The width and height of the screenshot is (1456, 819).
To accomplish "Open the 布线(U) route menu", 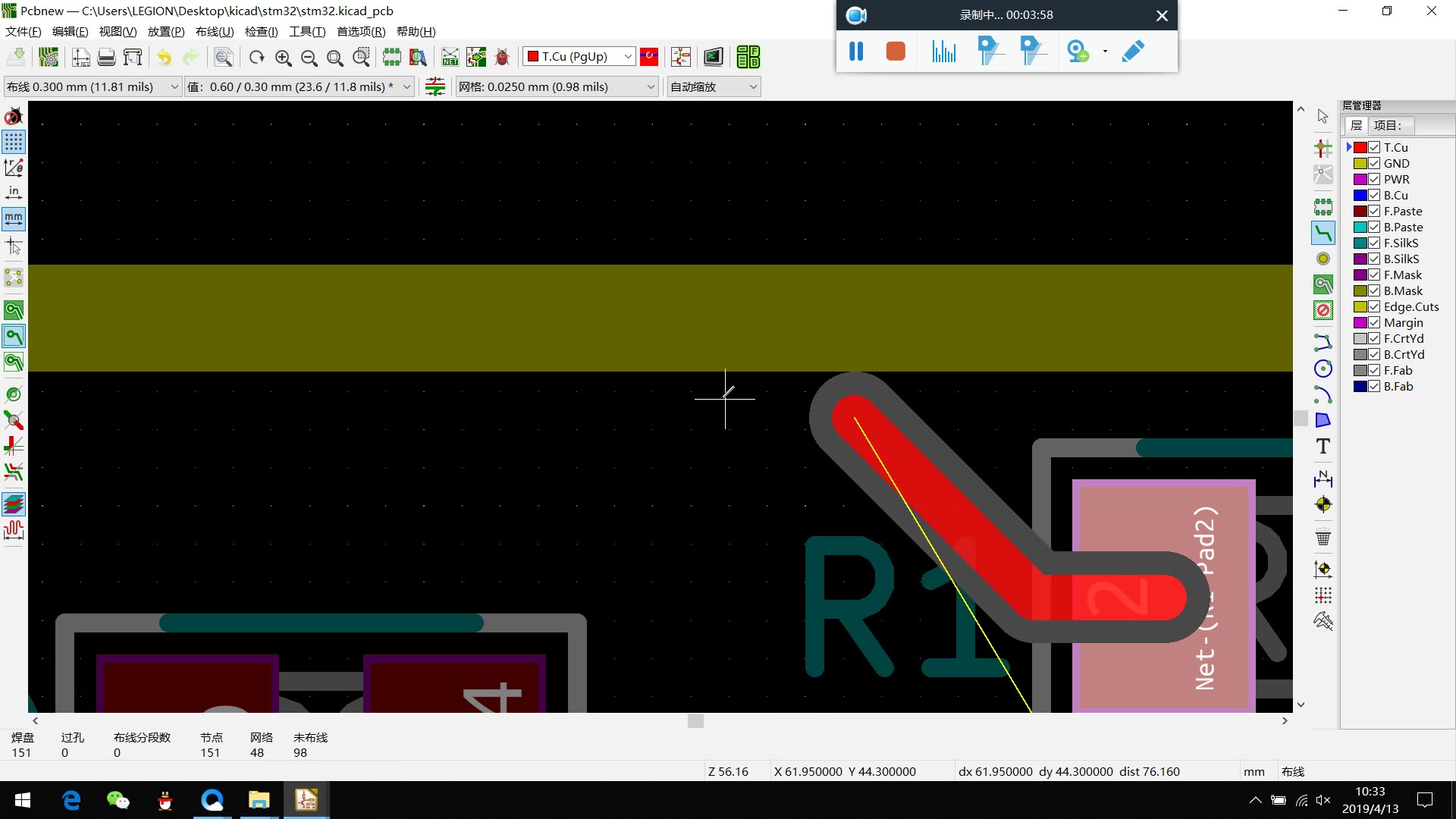I will pos(214,32).
